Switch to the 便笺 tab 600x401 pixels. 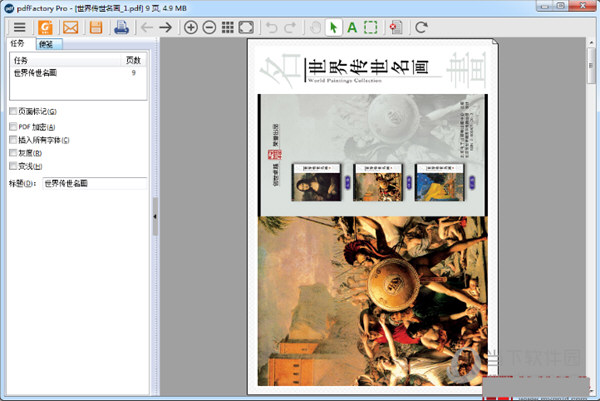click(x=47, y=44)
